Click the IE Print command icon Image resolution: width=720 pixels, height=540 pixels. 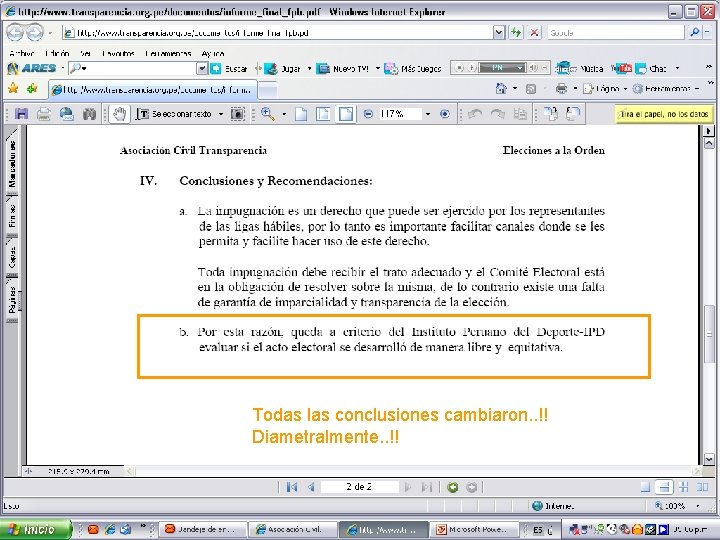coord(561,88)
